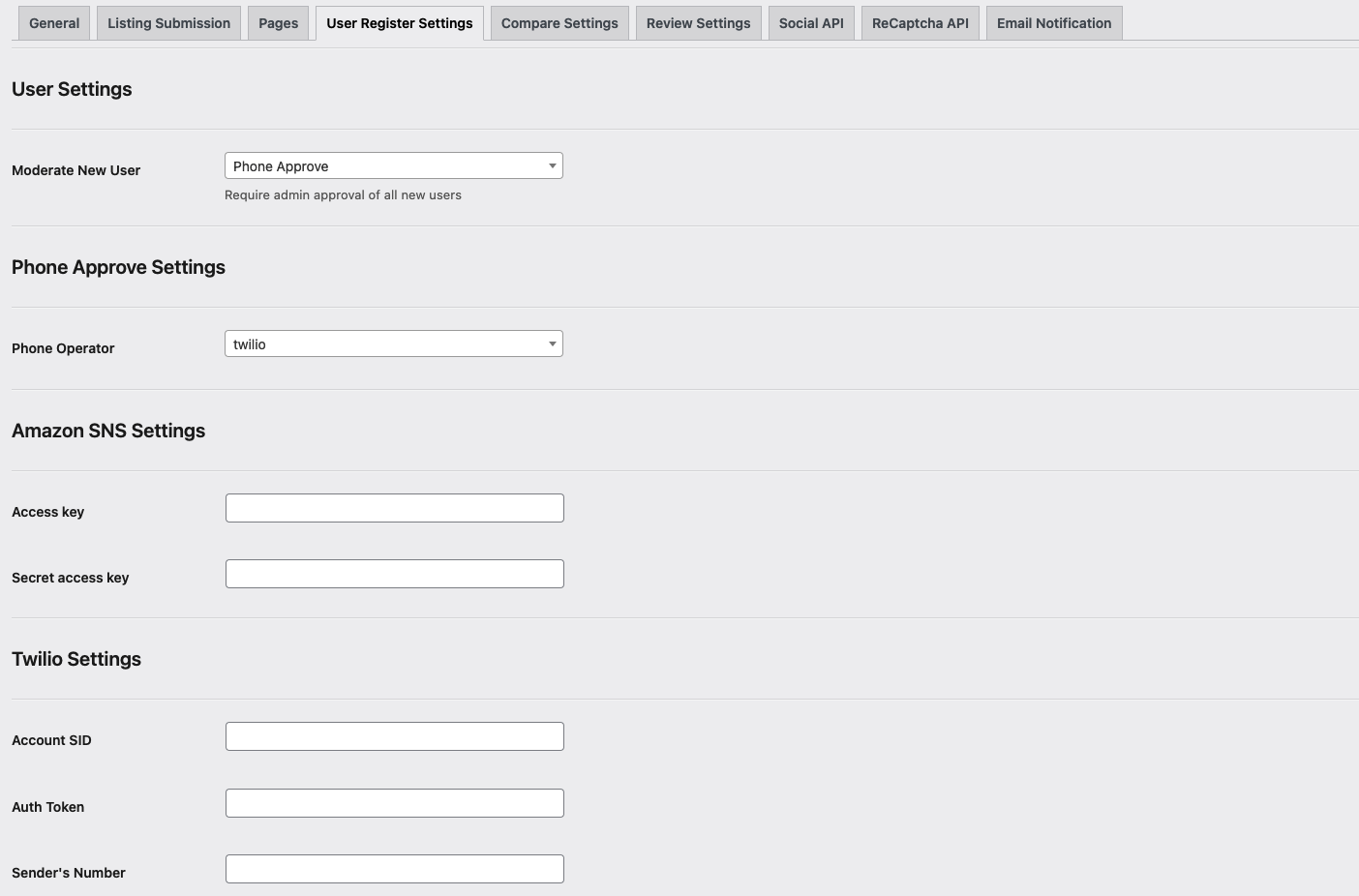
Task: Click the Account SID label text
Action: point(51,740)
